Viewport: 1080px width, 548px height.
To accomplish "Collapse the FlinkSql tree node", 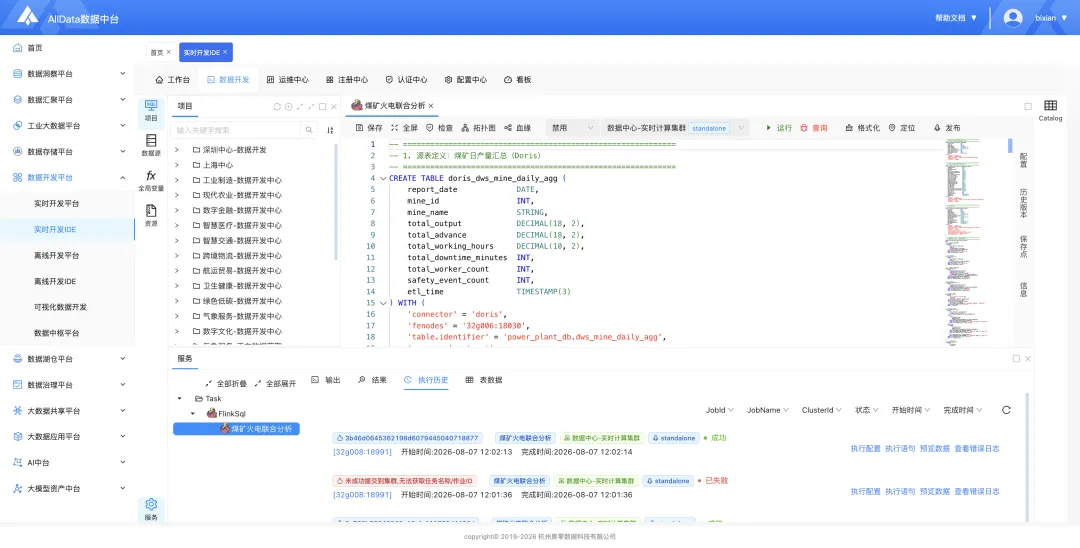I will coord(193,414).
